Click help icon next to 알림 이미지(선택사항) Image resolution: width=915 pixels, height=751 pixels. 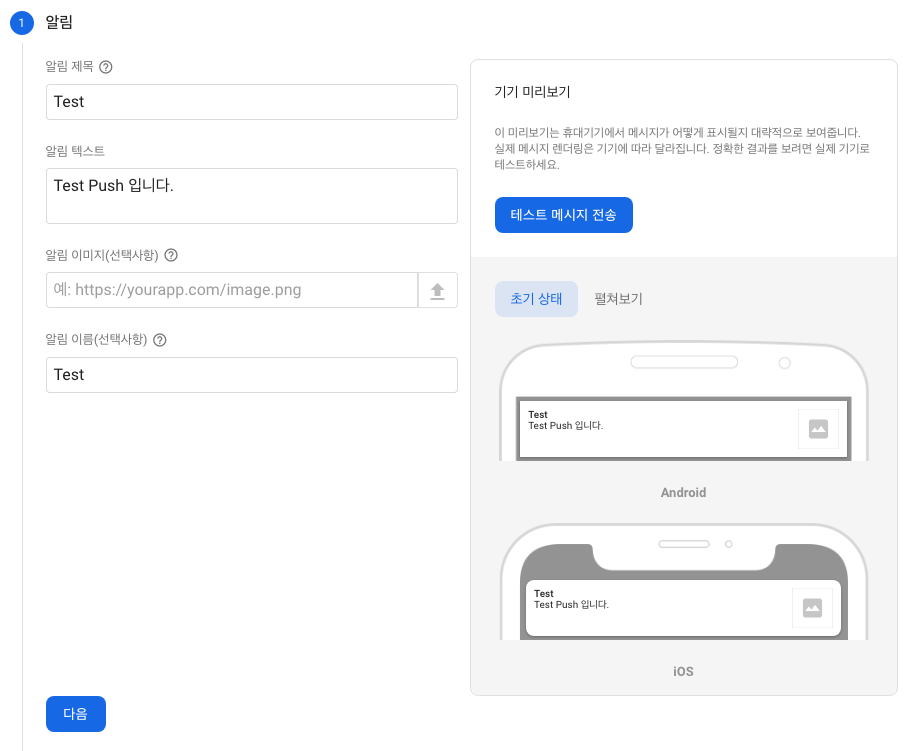[x=171, y=255]
